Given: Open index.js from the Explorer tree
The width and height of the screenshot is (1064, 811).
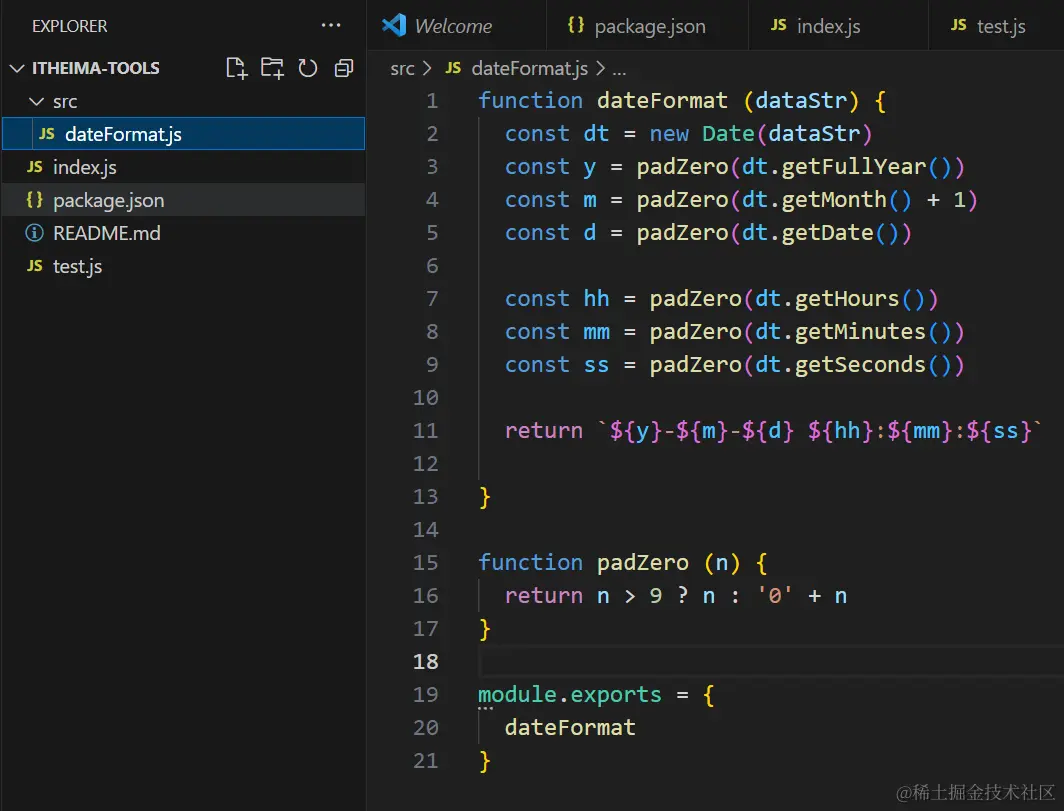Looking at the screenshot, I should [184, 167].
